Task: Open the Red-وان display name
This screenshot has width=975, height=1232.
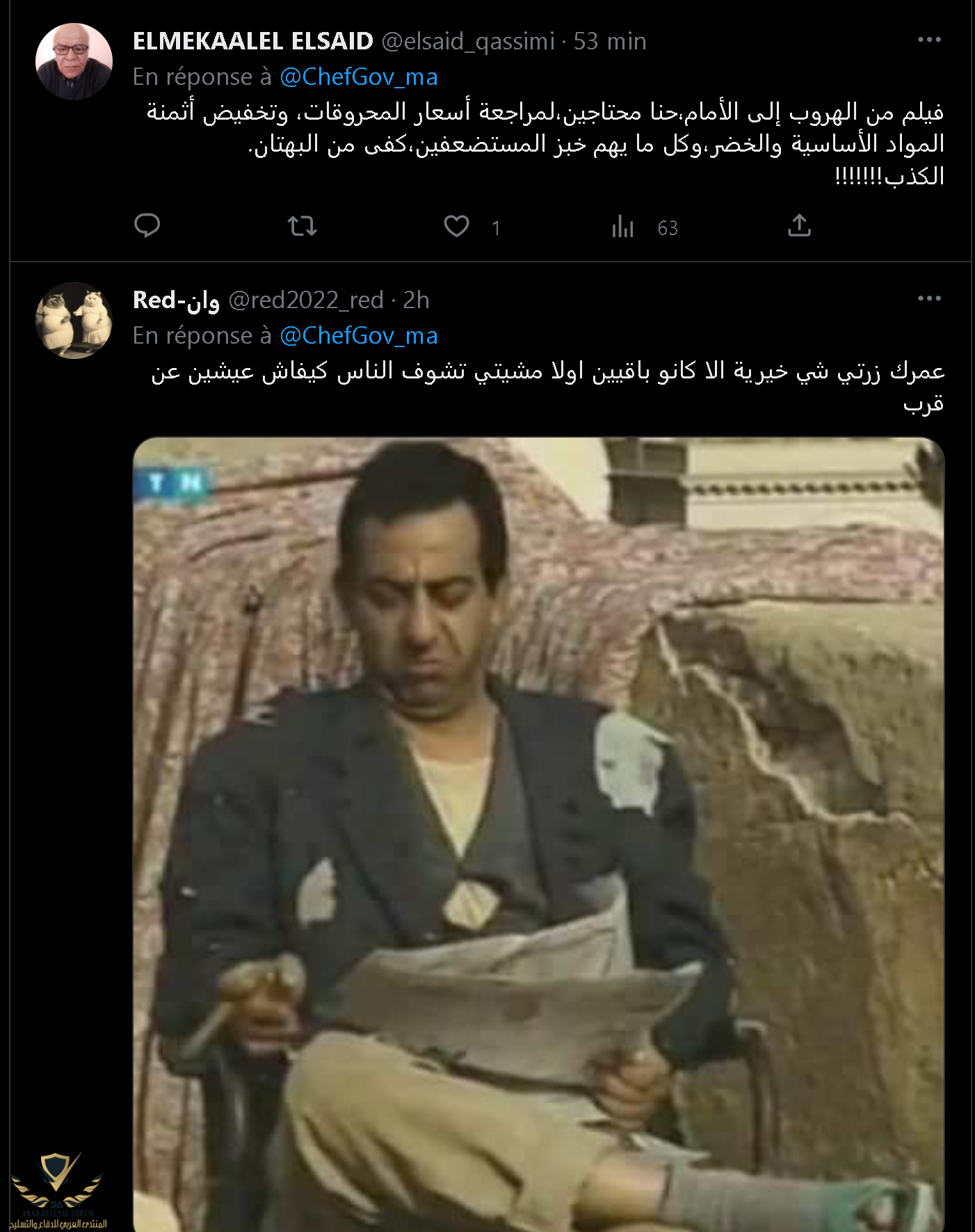Action: click(x=176, y=300)
